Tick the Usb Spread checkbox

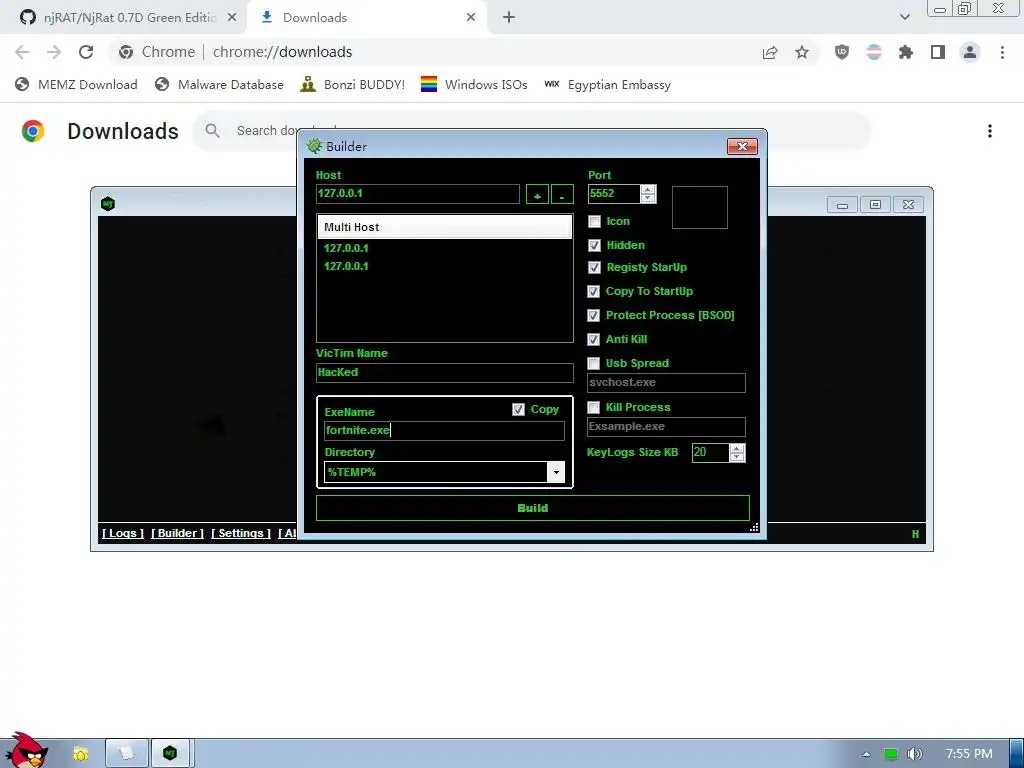(x=594, y=364)
